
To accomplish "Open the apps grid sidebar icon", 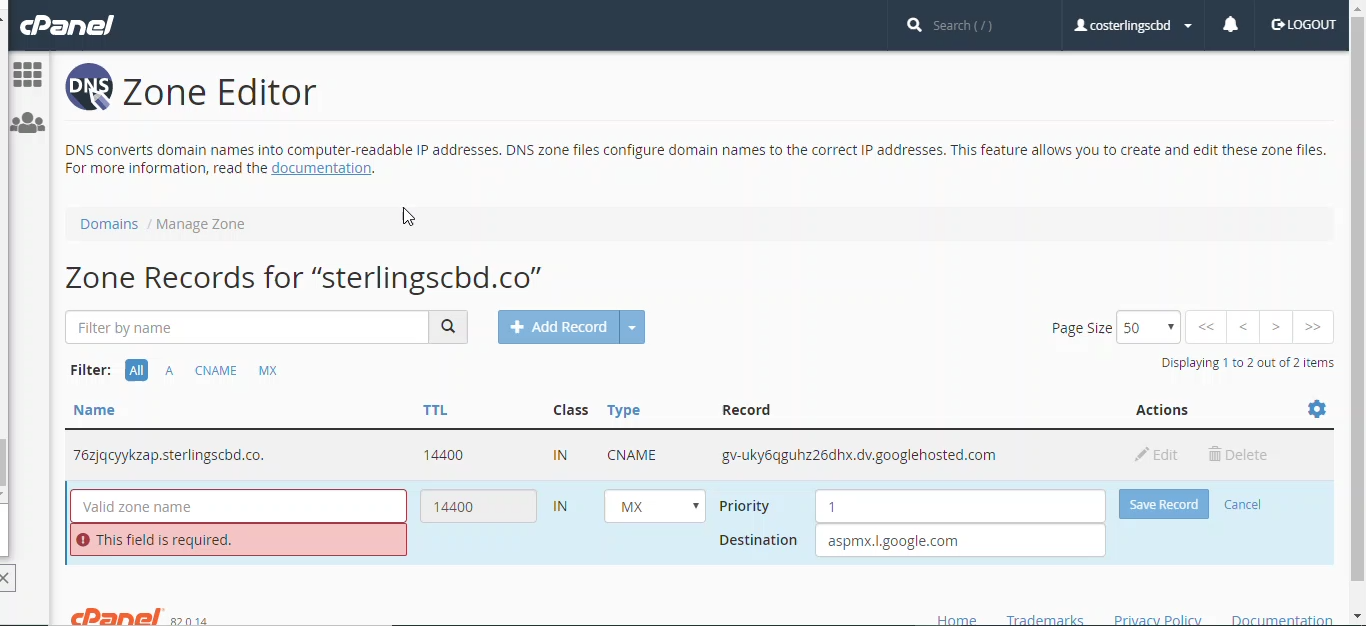I will pos(28,74).
